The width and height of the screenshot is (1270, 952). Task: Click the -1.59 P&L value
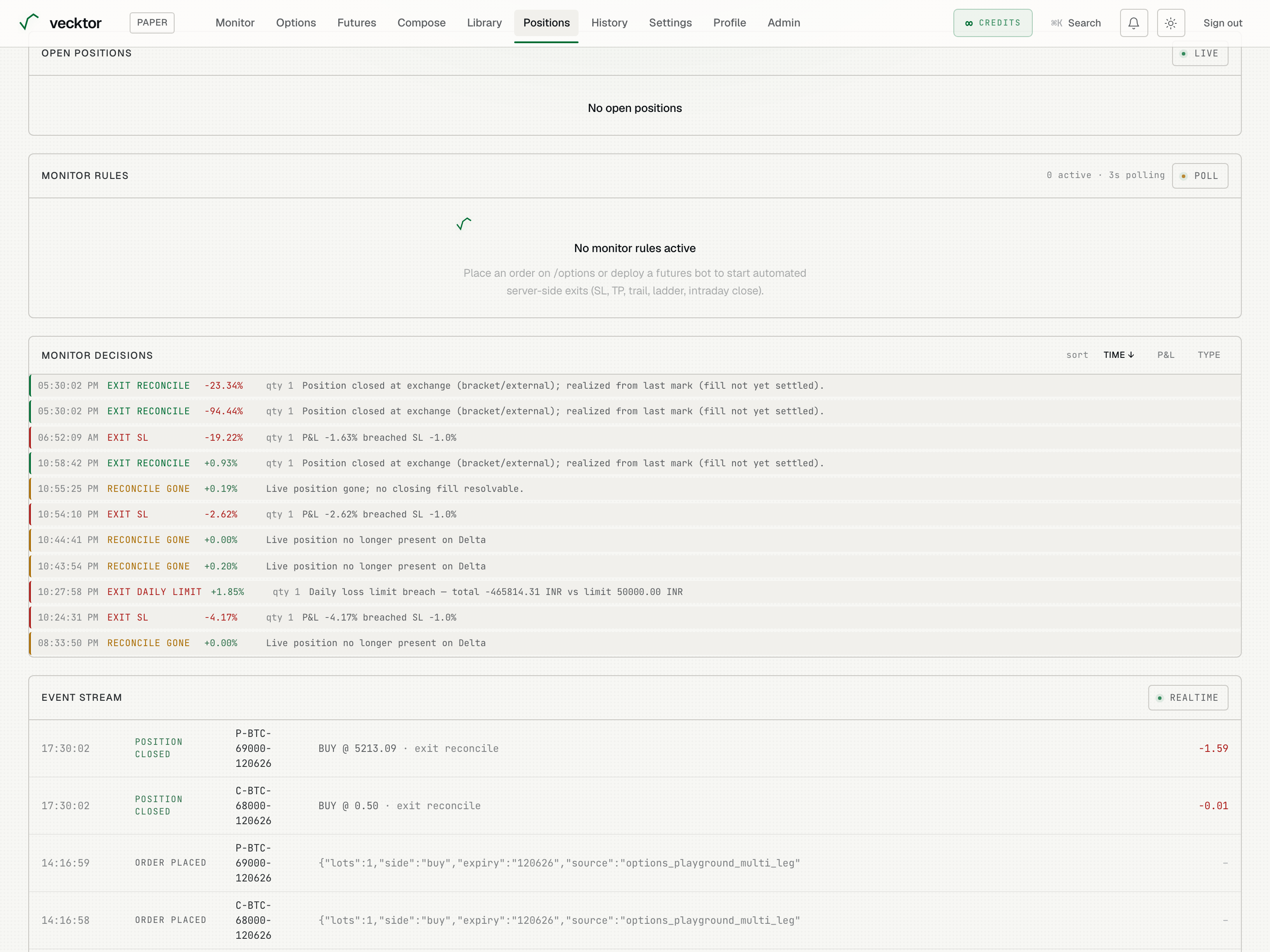(1213, 748)
